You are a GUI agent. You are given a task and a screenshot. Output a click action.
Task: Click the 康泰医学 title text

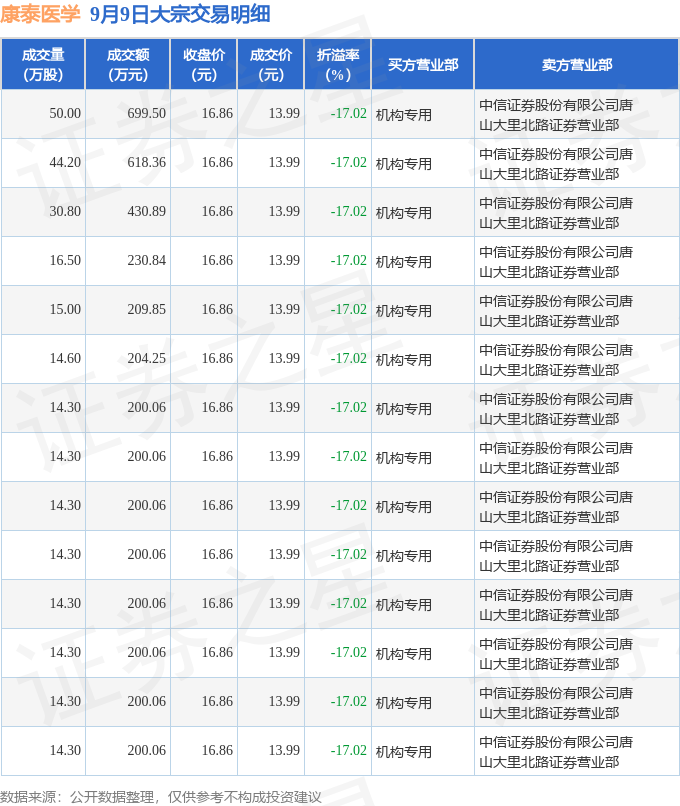point(40,14)
